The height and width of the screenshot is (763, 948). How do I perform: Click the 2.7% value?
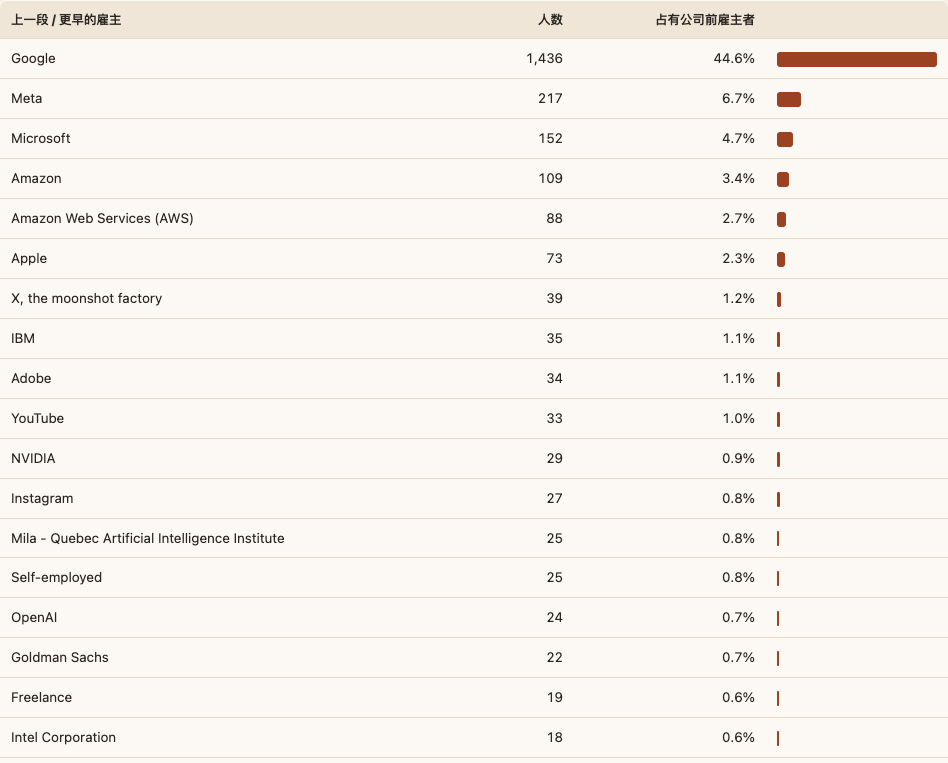tap(738, 218)
